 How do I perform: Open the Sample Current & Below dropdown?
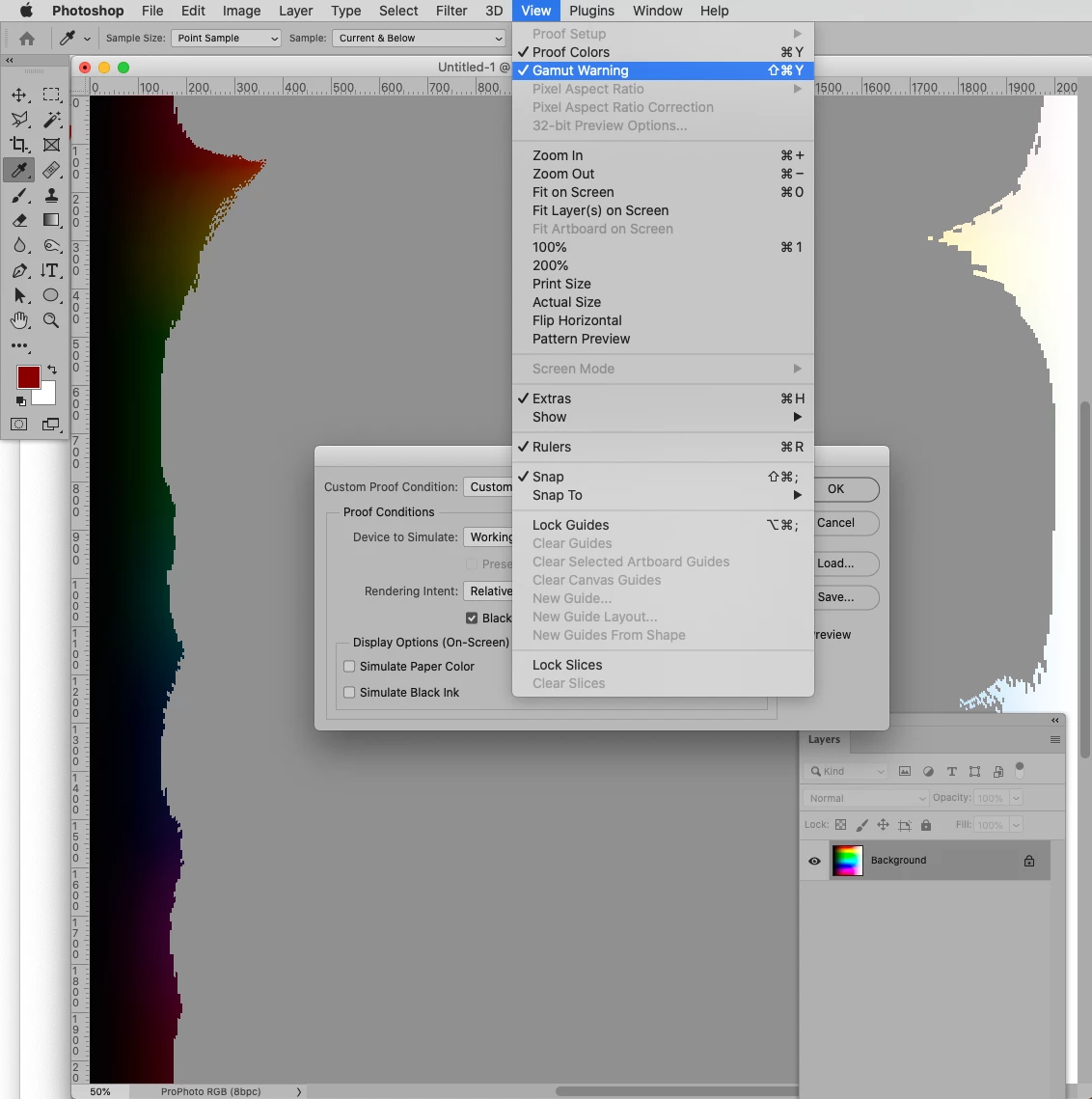pos(419,38)
